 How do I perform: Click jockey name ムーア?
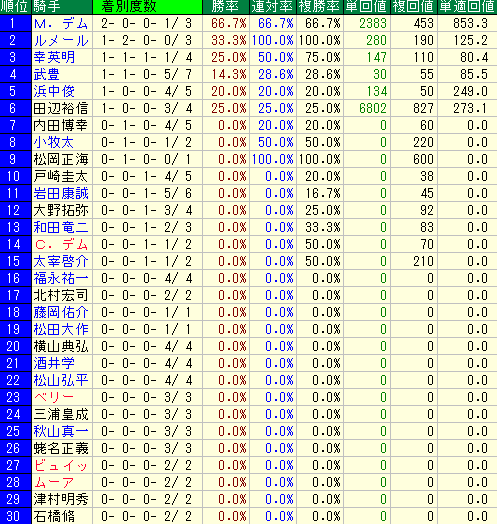[54, 482]
